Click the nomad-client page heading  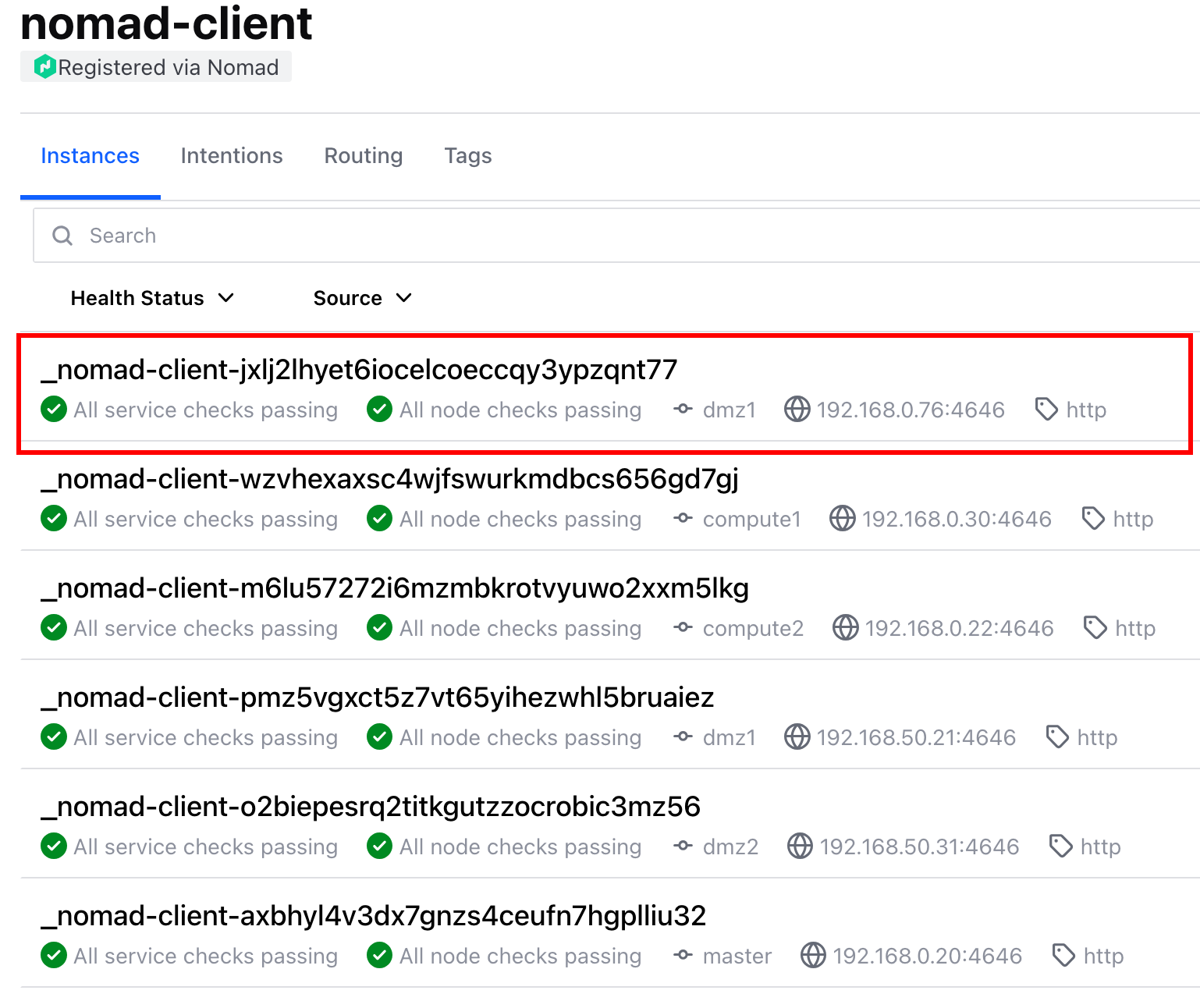coord(166,23)
